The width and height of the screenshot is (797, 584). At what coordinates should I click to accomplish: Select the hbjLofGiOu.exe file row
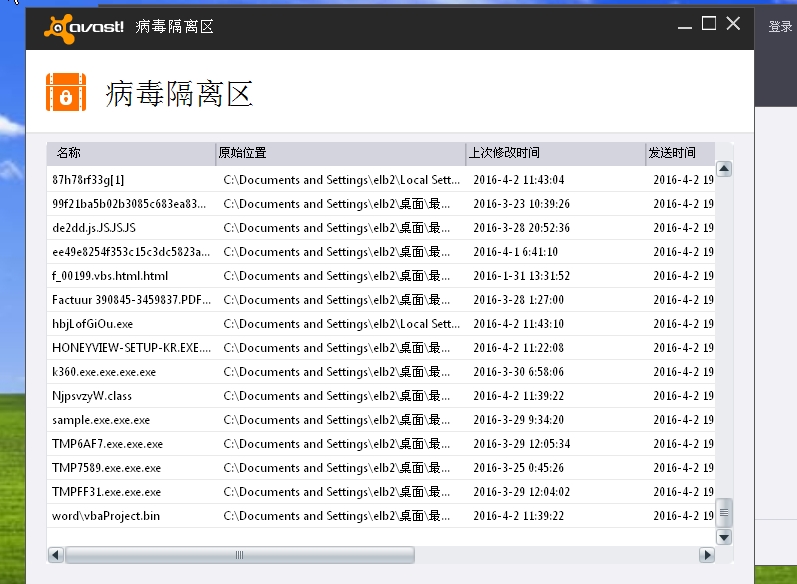(x=92, y=324)
